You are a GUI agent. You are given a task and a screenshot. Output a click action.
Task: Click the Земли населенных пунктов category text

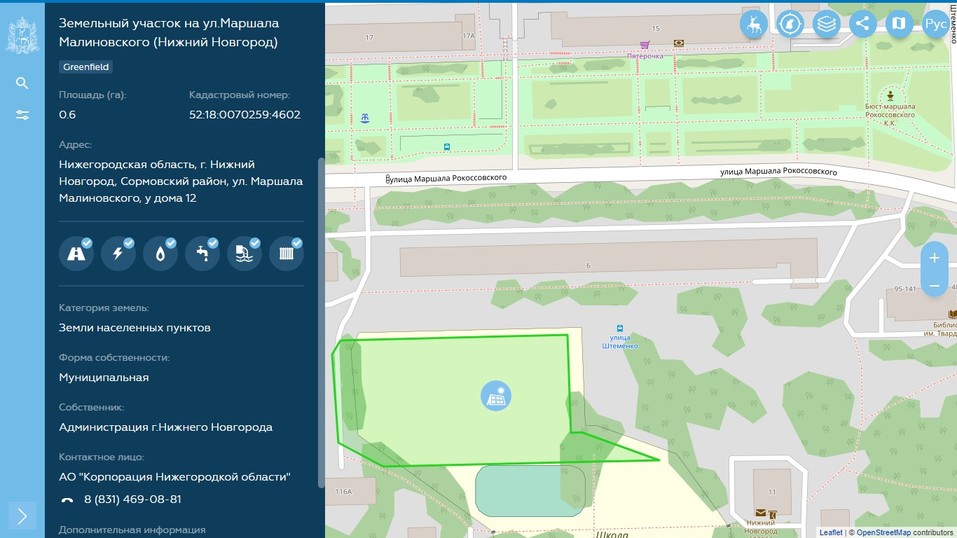[134, 328]
